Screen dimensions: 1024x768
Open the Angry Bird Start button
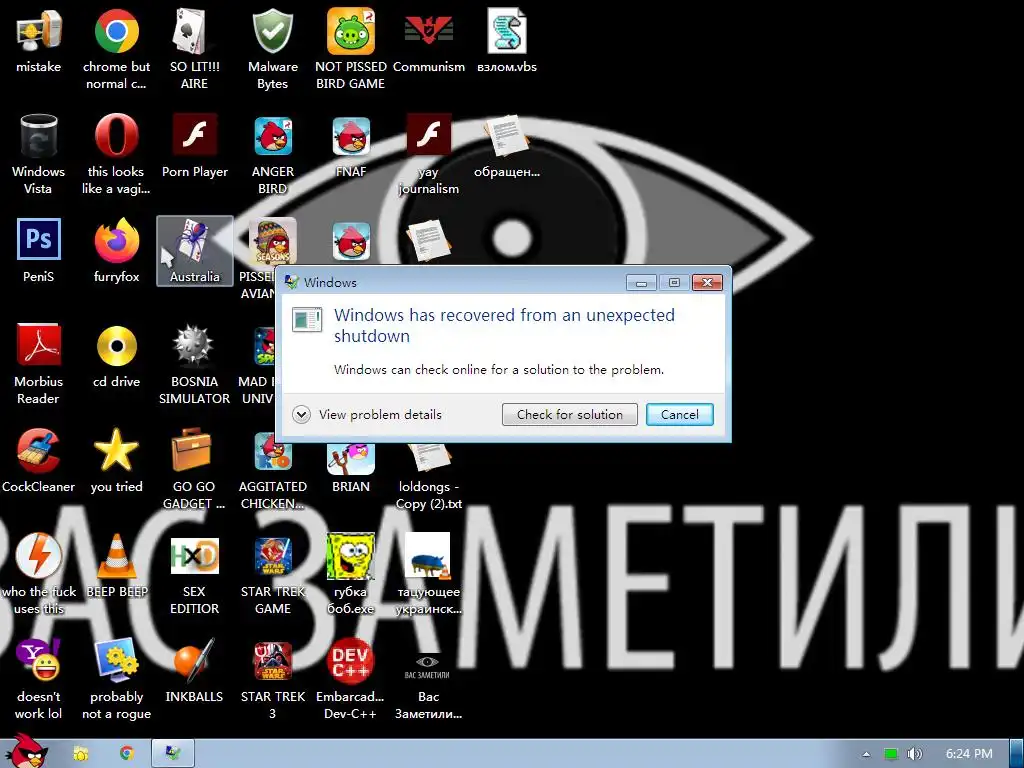[x=26, y=751]
